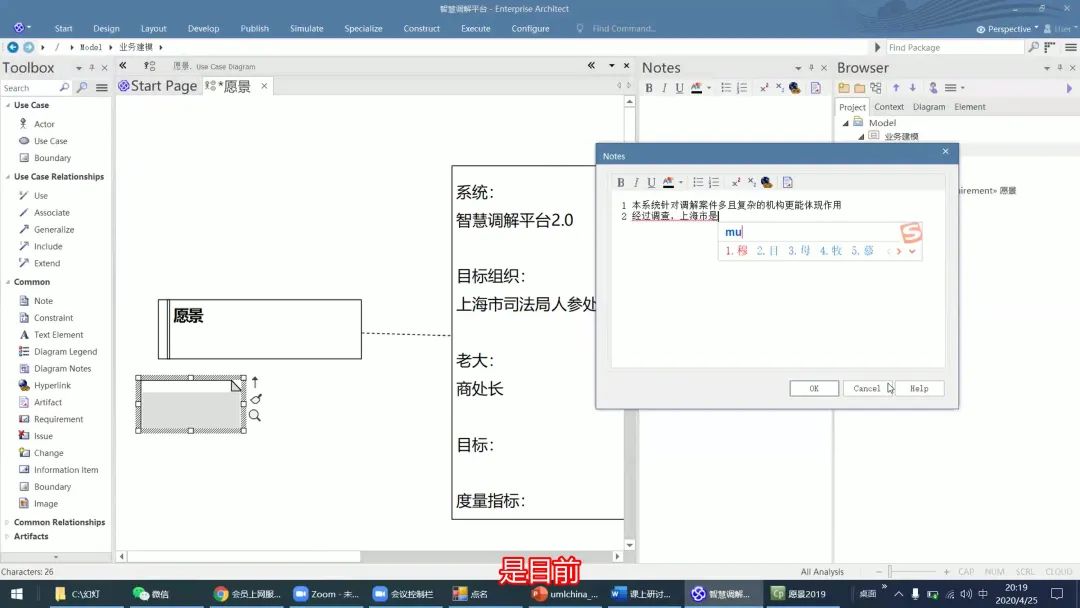Expand Common Relationships group
The height and width of the screenshot is (608, 1080).
[x=8, y=523]
